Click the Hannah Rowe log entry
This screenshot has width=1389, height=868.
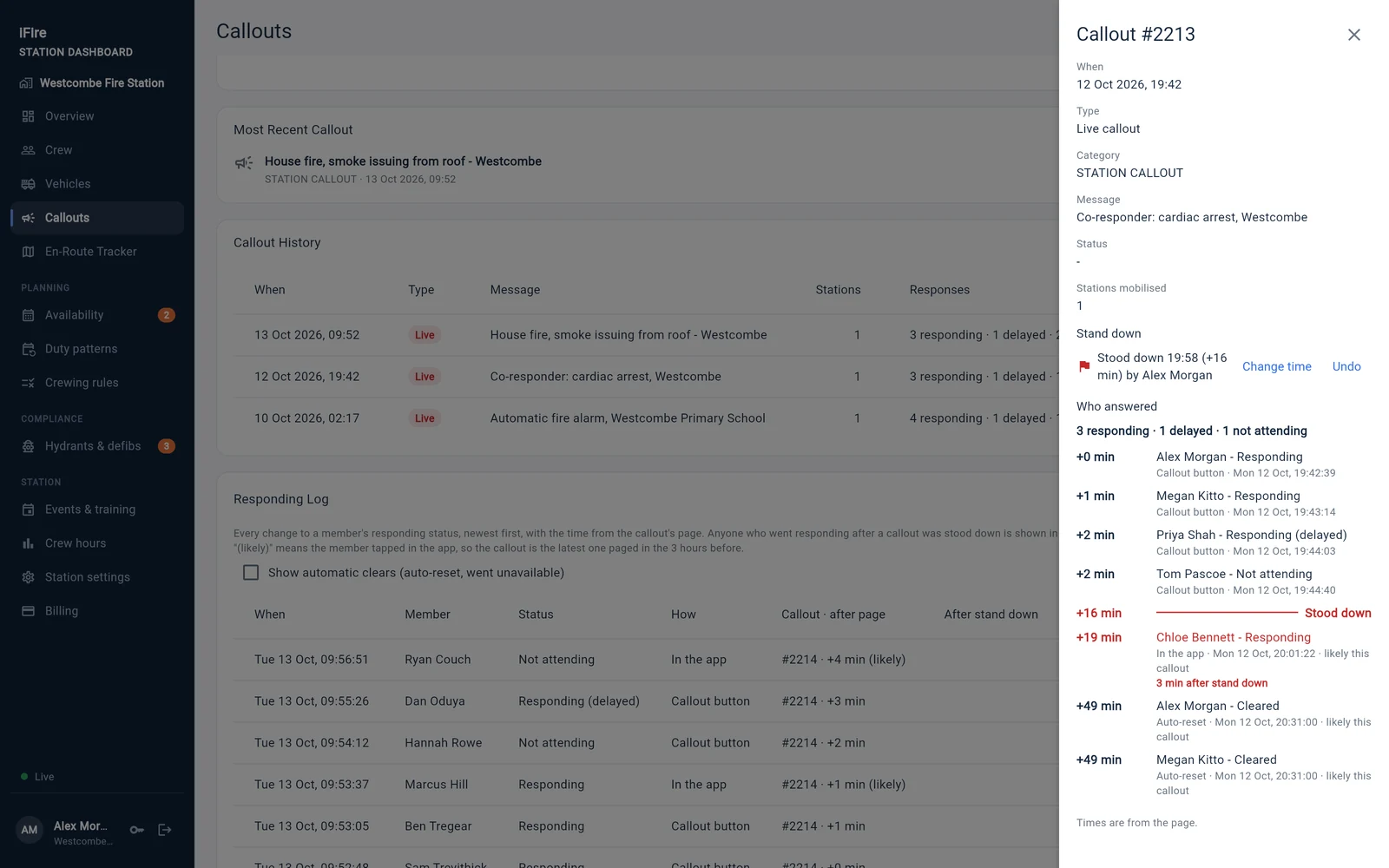646,743
